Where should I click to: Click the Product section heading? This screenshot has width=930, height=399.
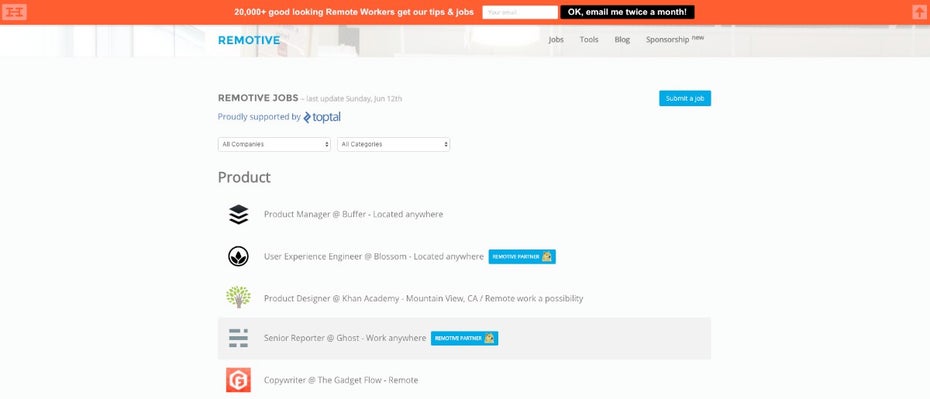(244, 177)
